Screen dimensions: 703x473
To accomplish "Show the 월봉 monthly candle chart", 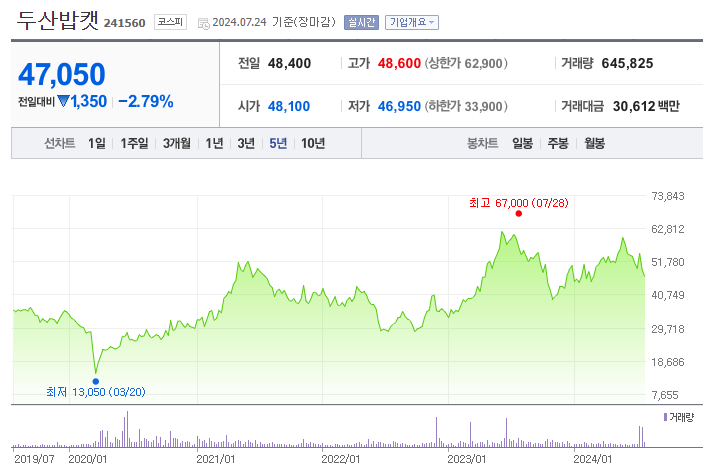I will (x=594, y=143).
